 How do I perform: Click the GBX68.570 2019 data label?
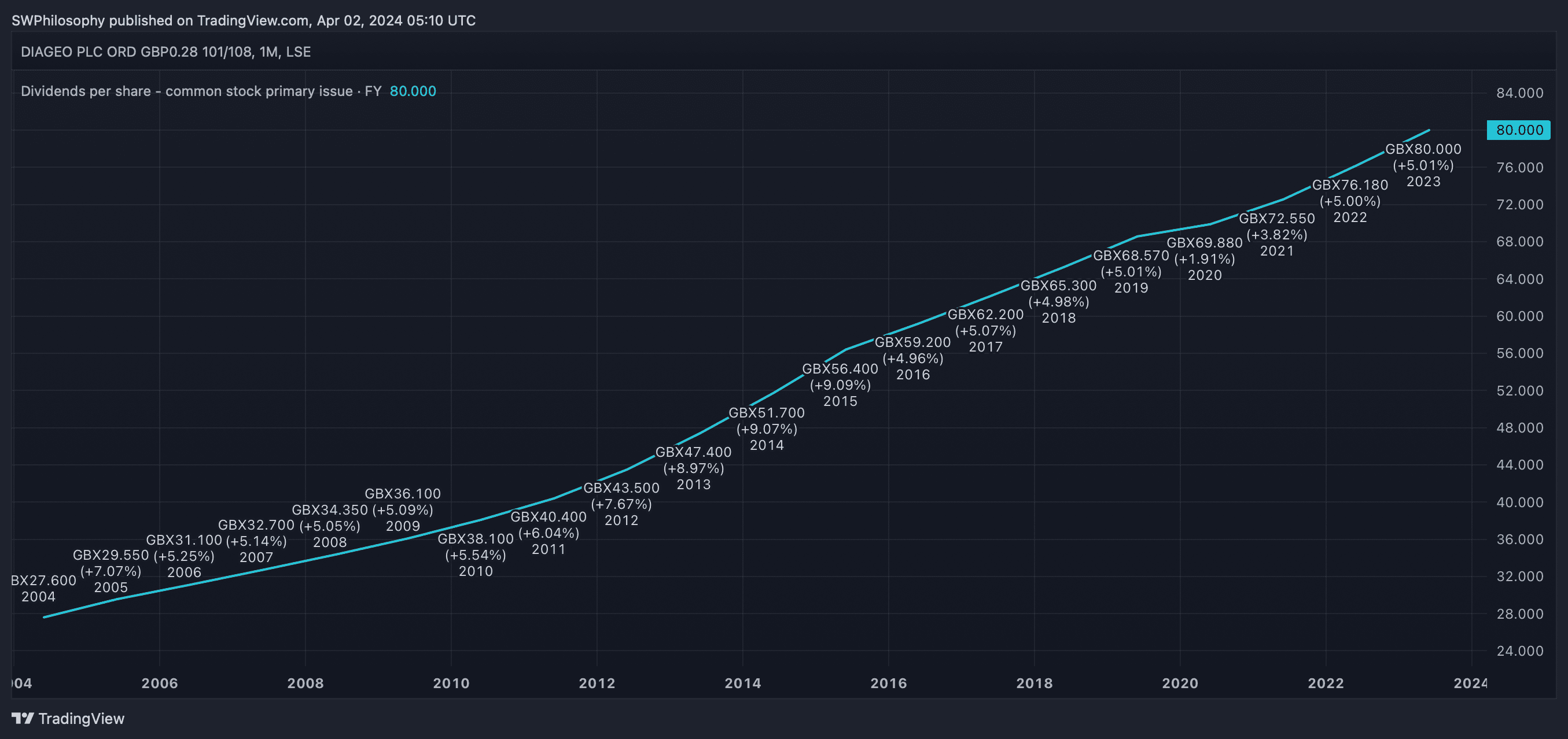1131,272
